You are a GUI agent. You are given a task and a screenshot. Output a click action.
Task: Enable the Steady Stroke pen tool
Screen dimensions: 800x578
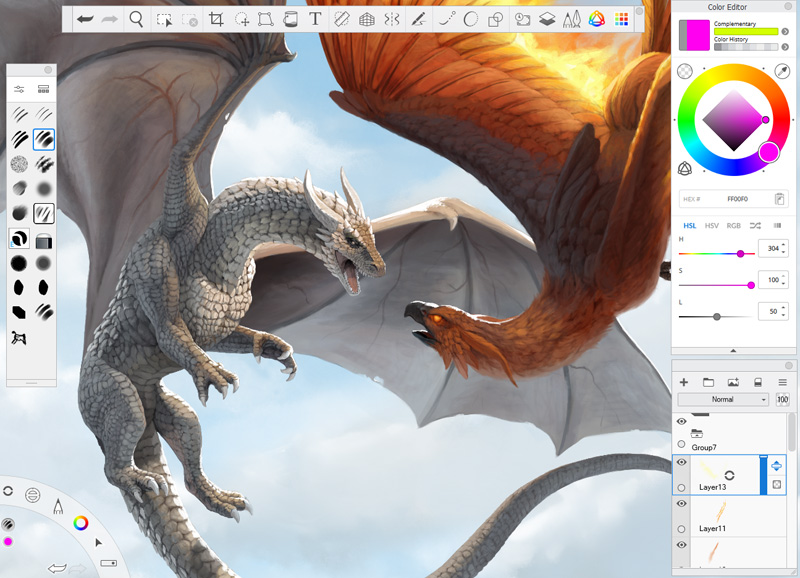pos(418,20)
